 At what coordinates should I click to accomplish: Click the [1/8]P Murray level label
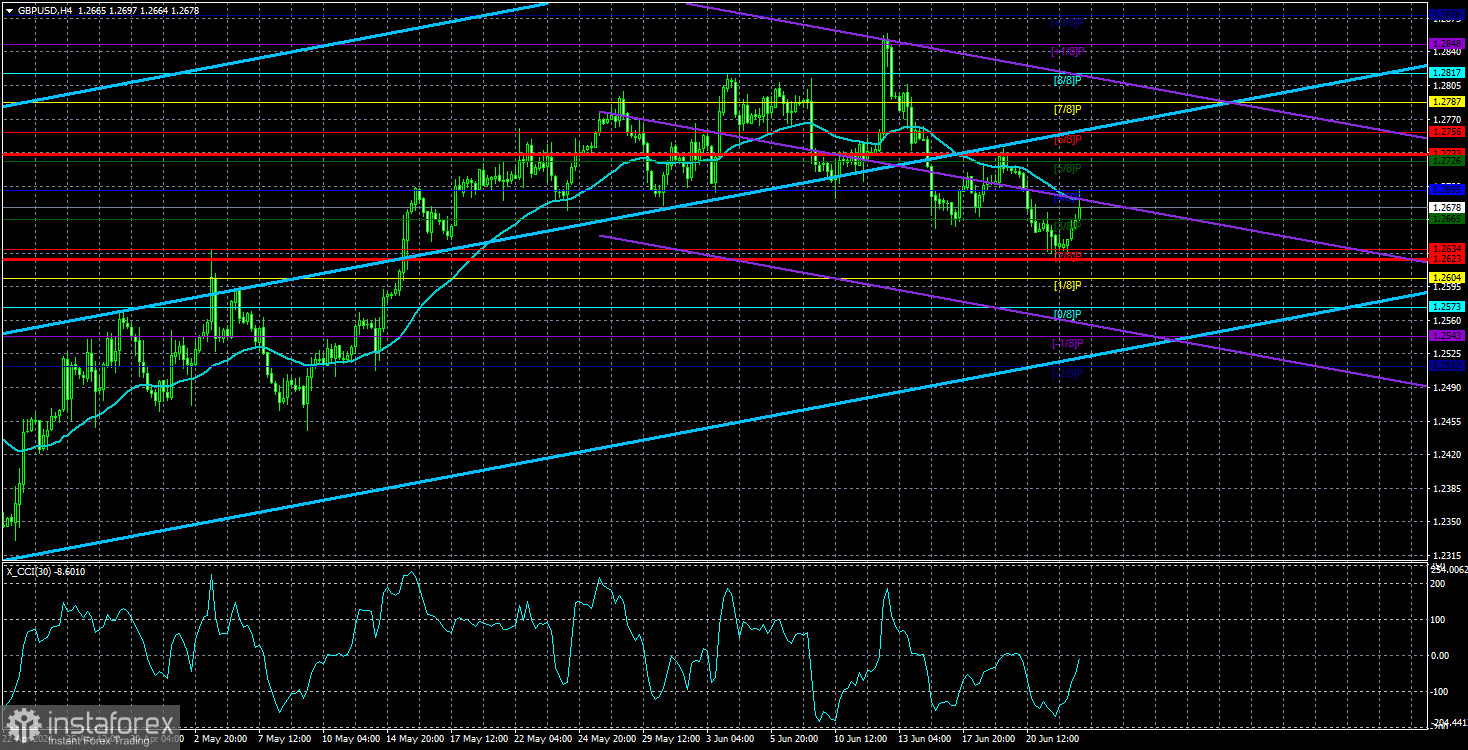tap(1069, 285)
